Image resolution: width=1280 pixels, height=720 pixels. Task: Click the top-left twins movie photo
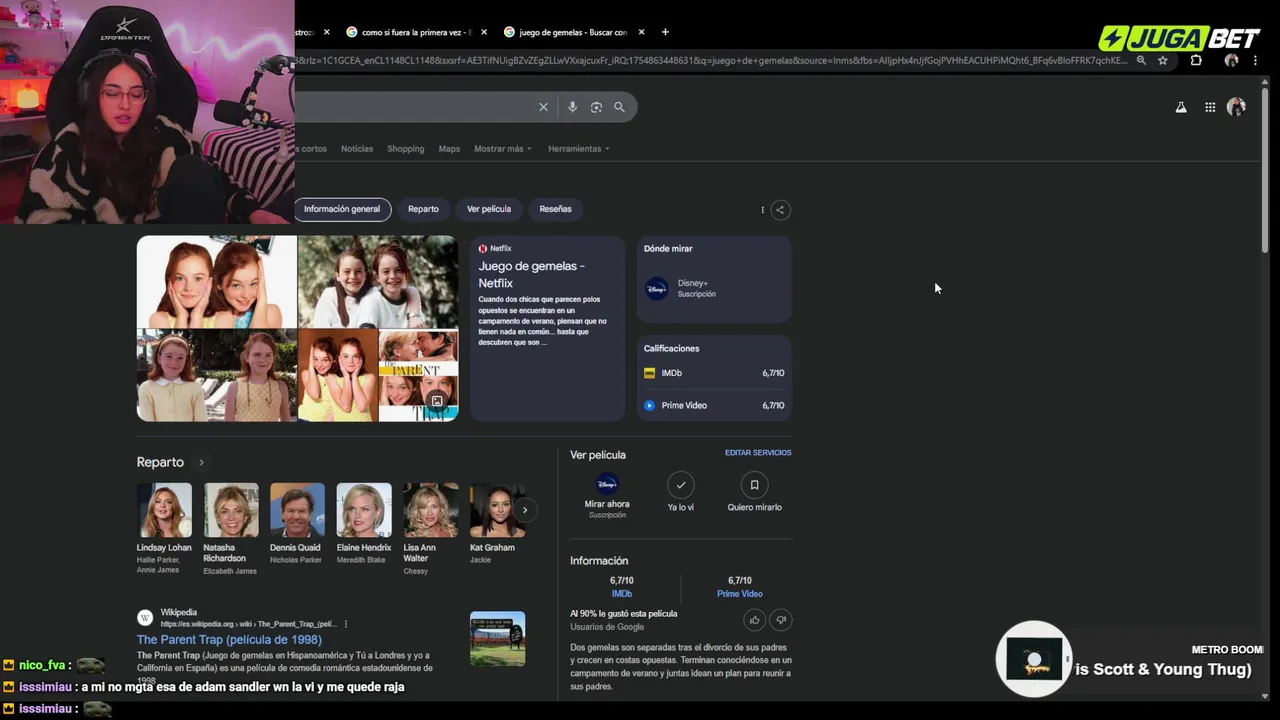pyautogui.click(x=217, y=282)
